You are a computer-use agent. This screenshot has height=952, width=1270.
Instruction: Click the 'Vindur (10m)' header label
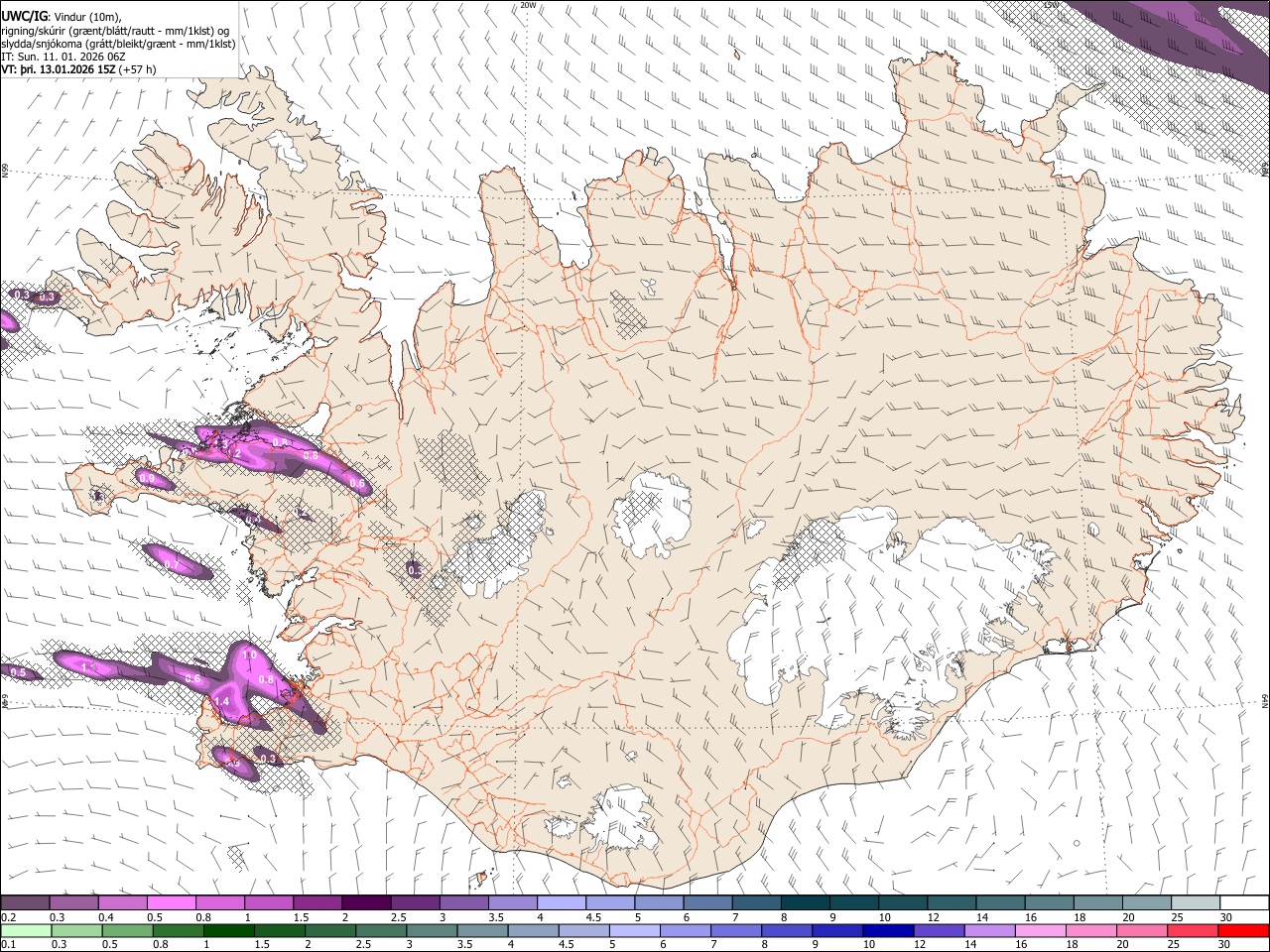[x=86, y=15]
